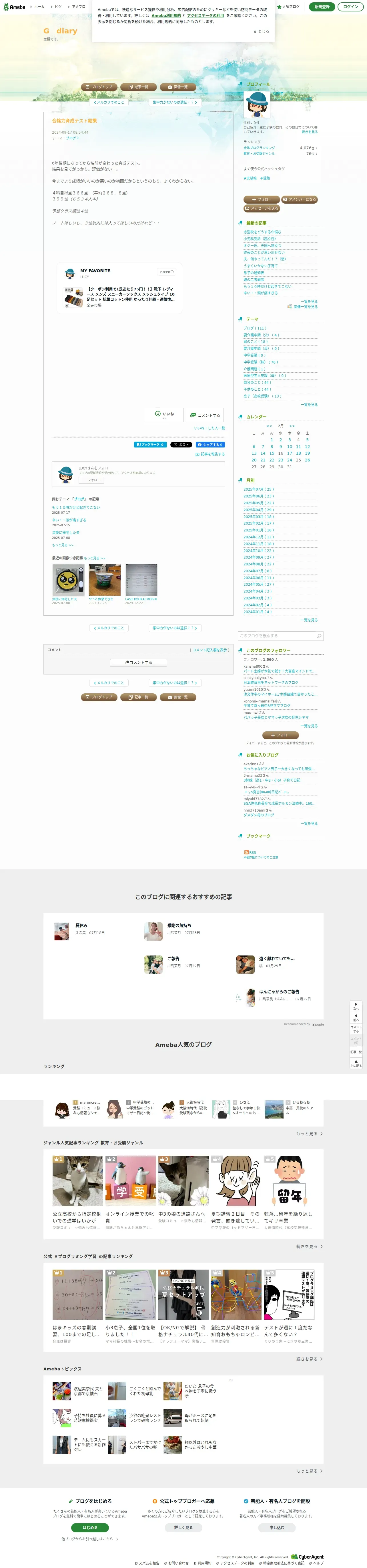Image resolution: width=367 pixels, height=1568 pixels.
Task: Click the 新規登録 green button
Action: [322, 7]
